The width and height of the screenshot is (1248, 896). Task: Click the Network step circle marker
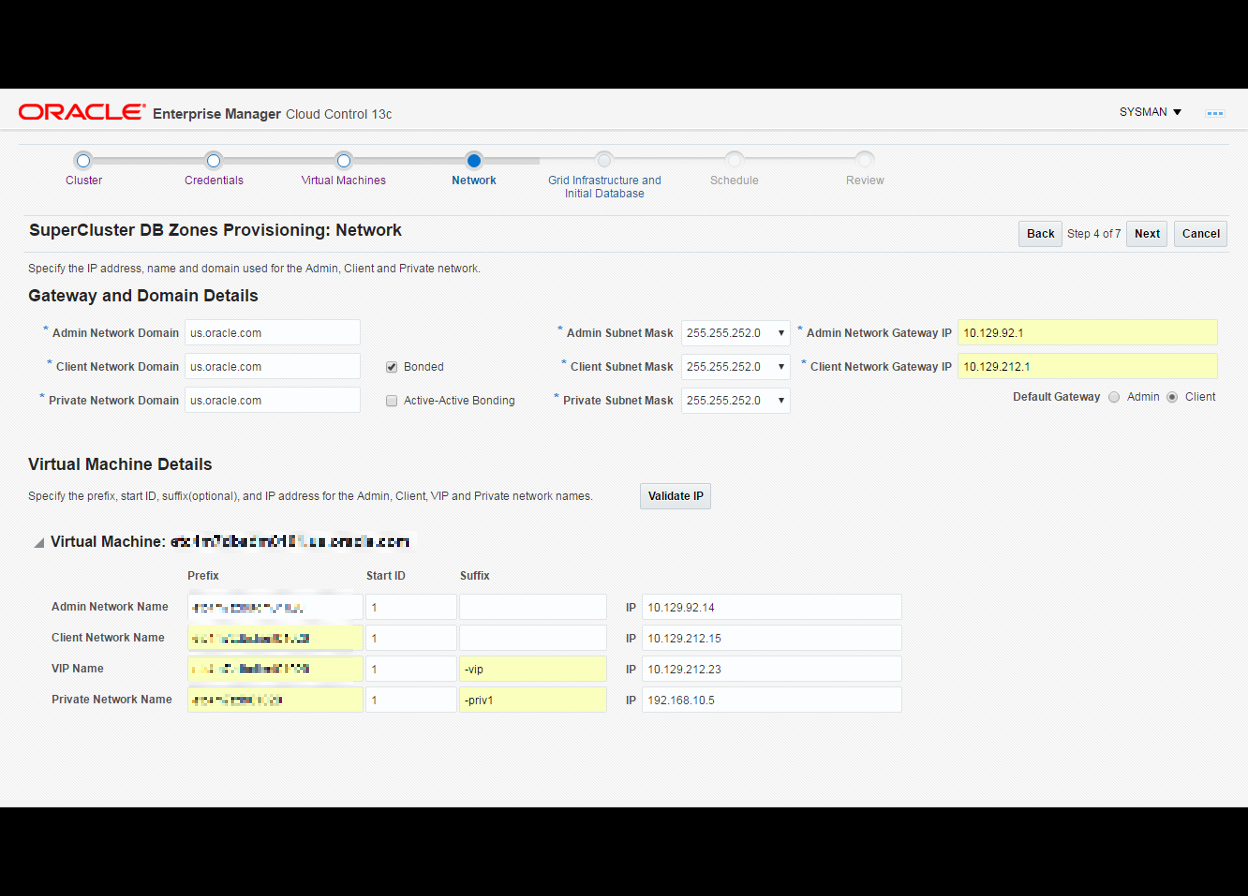[474, 160]
